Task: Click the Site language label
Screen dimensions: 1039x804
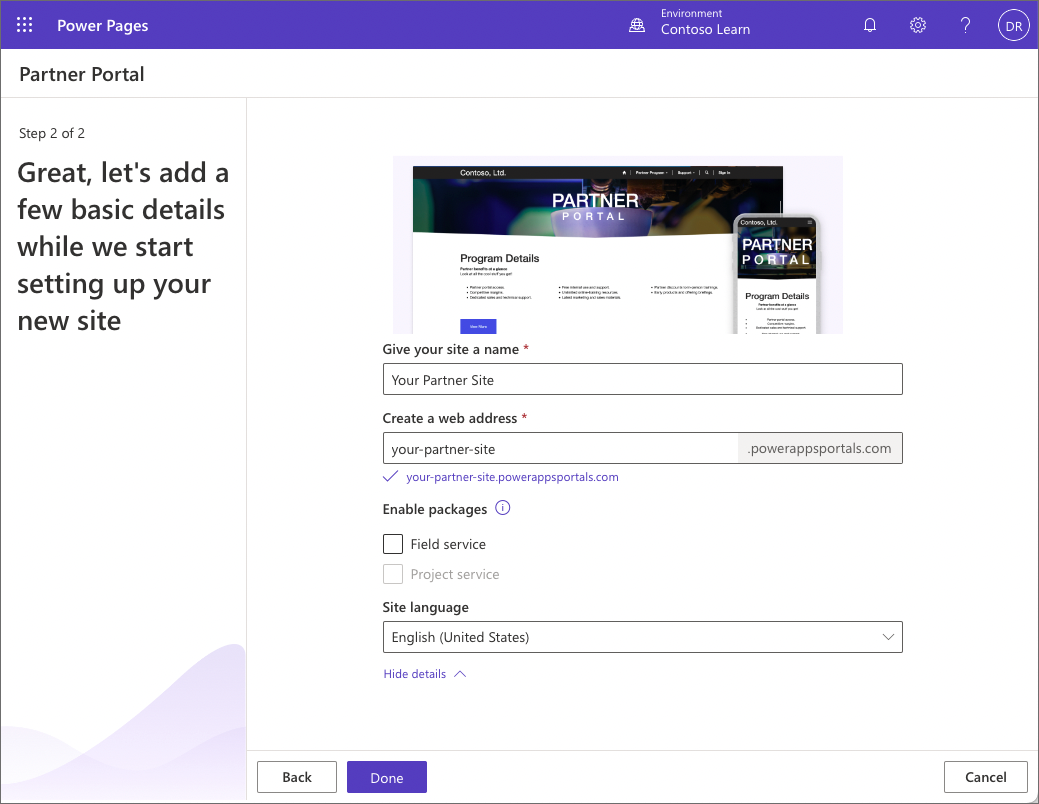Action: pos(425,607)
